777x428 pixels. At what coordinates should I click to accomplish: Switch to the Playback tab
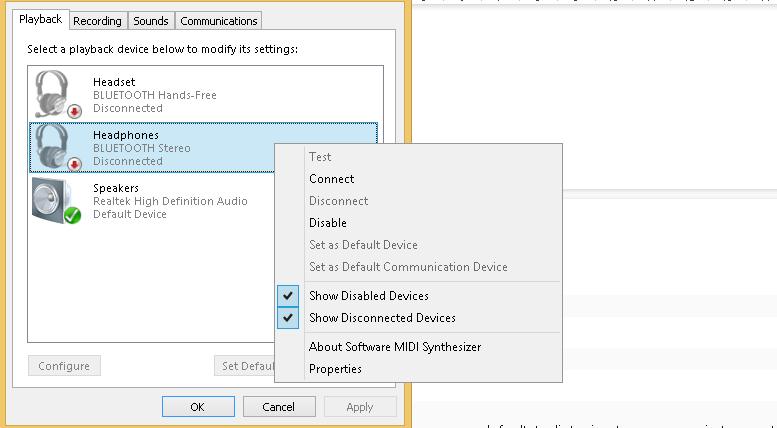coord(41,19)
